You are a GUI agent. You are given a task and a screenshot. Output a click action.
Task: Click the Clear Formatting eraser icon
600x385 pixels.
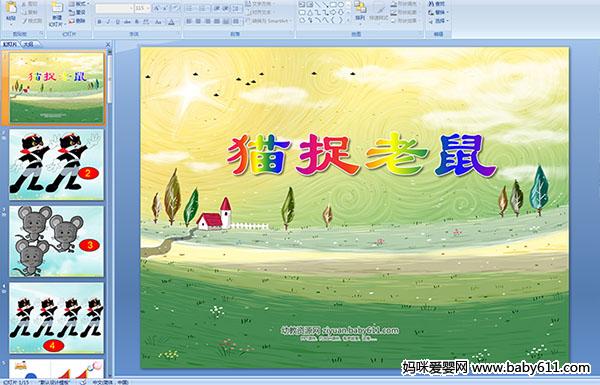coord(175,8)
